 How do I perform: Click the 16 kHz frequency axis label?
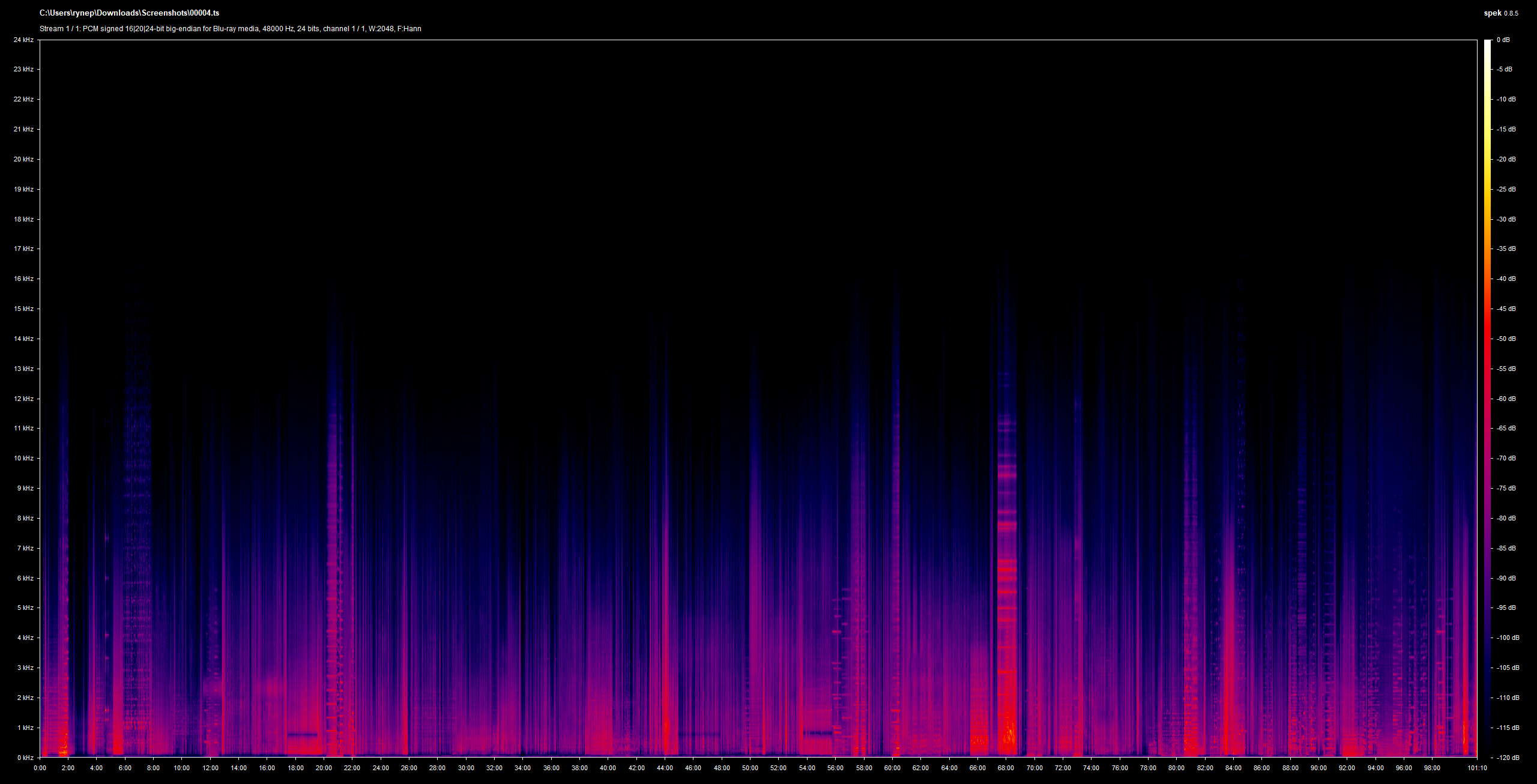pos(23,279)
